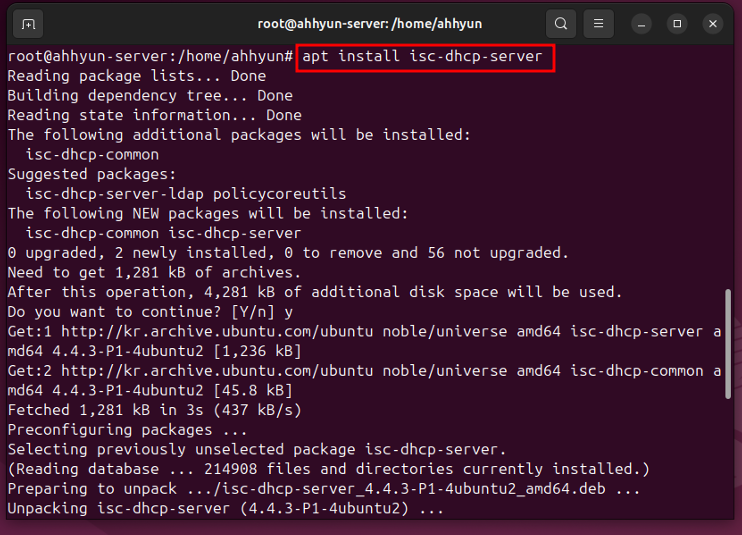
Task: Open the hamburger main menu
Action: pyautogui.click(x=598, y=24)
